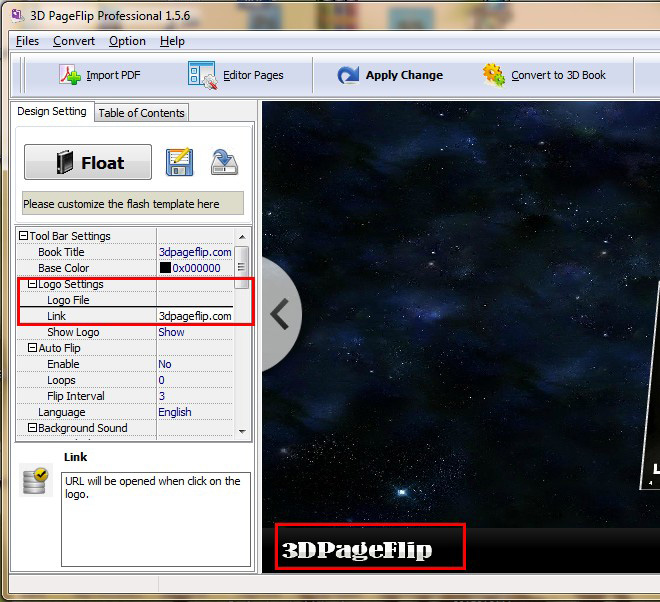
Task: Switch to the Design Setting tab
Action: pyautogui.click(x=52, y=112)
